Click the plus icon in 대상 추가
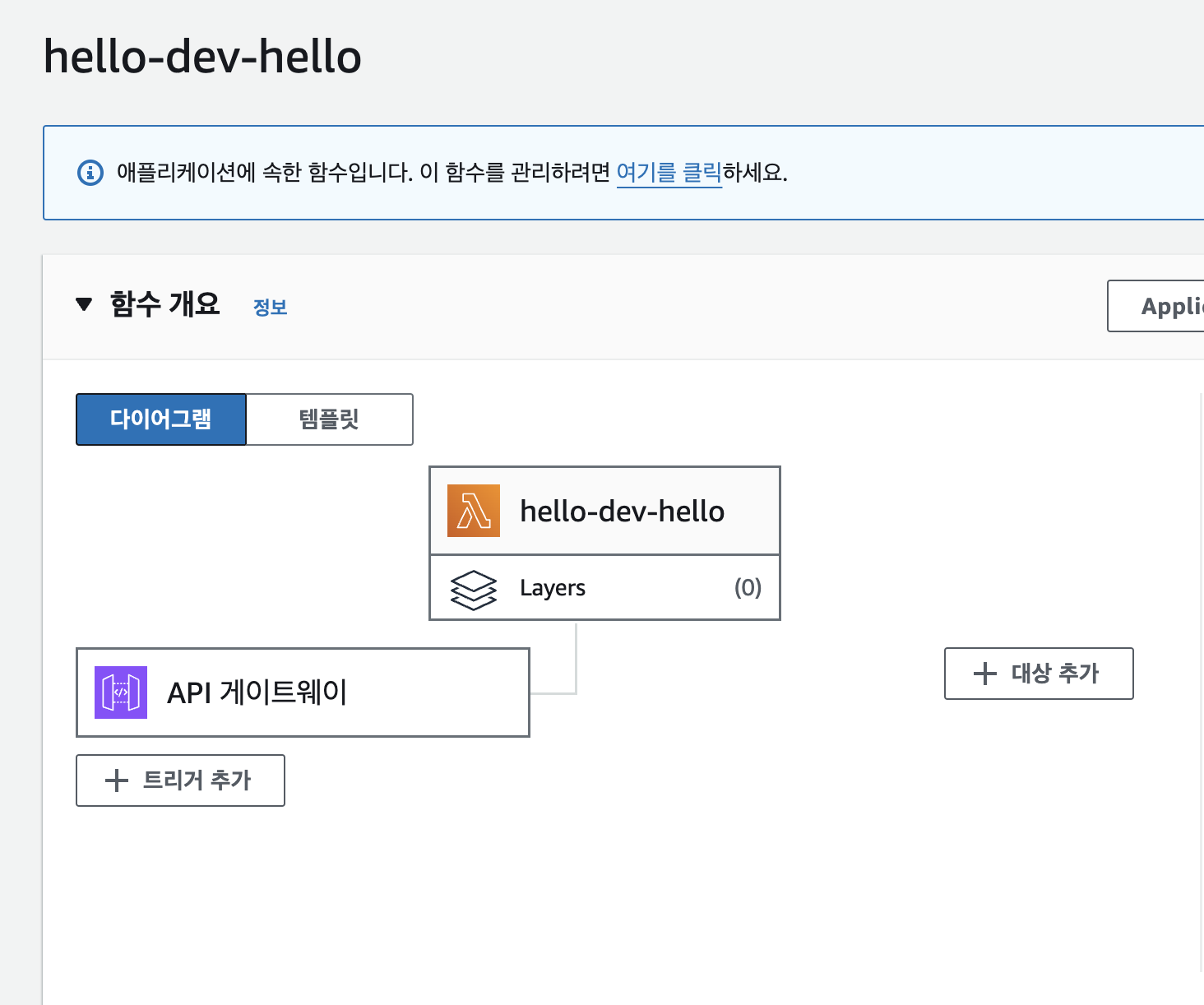The width and height of the screenshot is (1204, 1005). coord(985,674)
